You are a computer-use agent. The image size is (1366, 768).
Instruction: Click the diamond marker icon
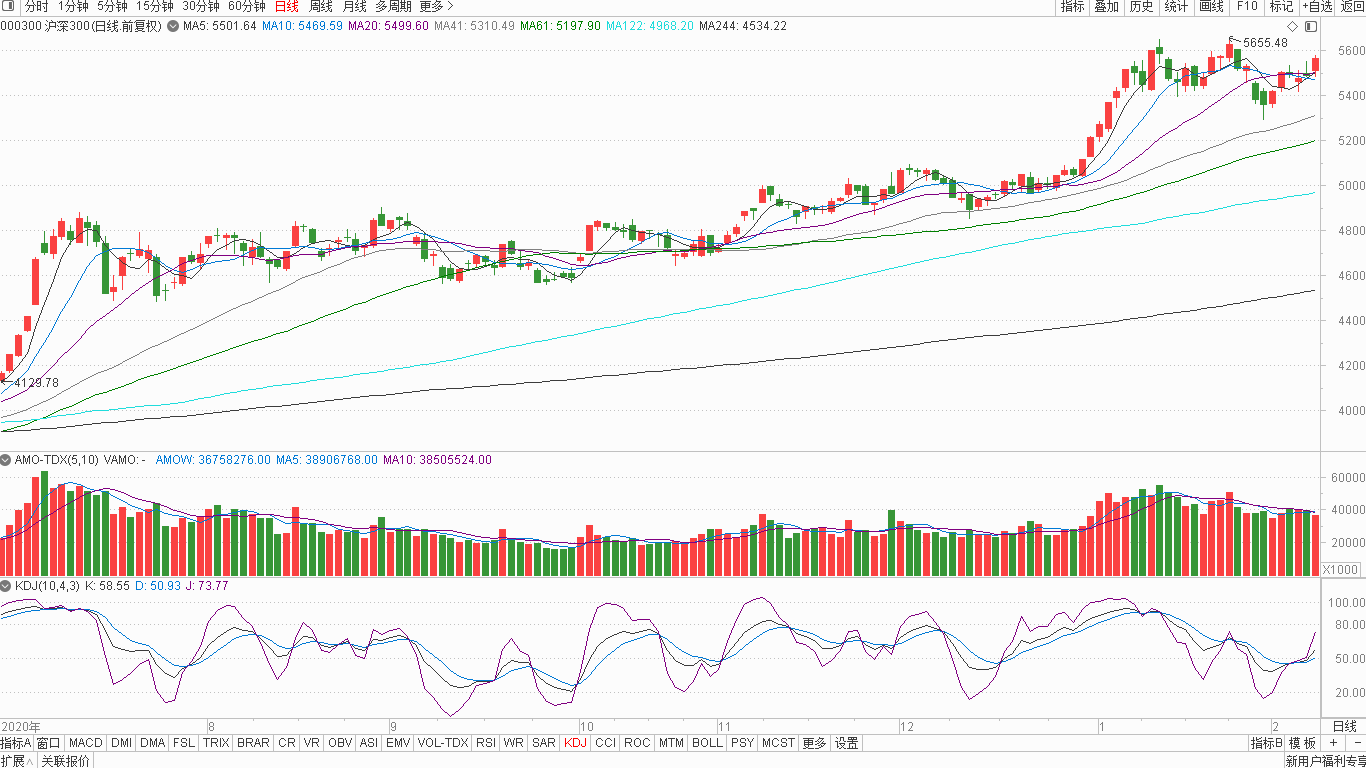(1292, 26)
